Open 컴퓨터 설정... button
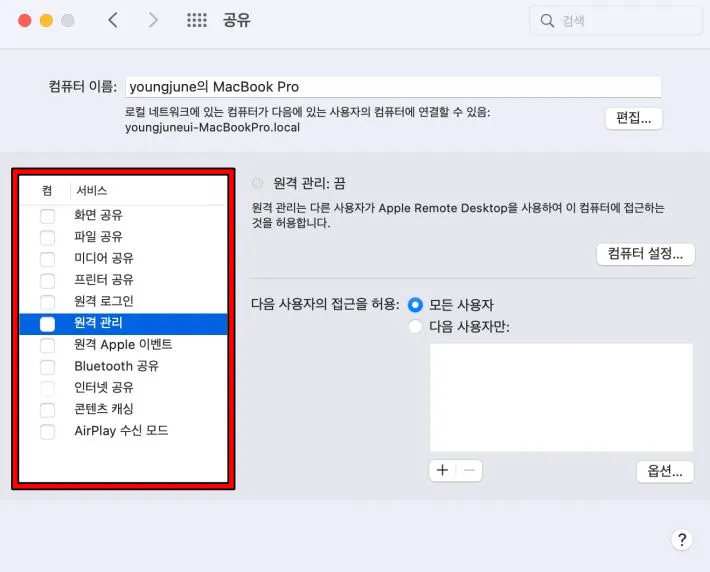Image resolution: width=710 pixels, height=572 pixels. [x=646, y=254]
